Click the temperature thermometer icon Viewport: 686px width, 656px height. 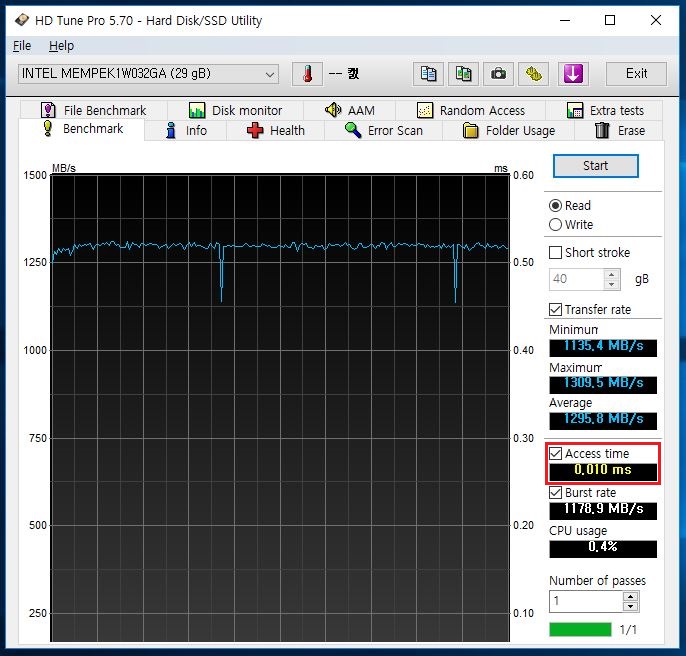pos(308,74)
